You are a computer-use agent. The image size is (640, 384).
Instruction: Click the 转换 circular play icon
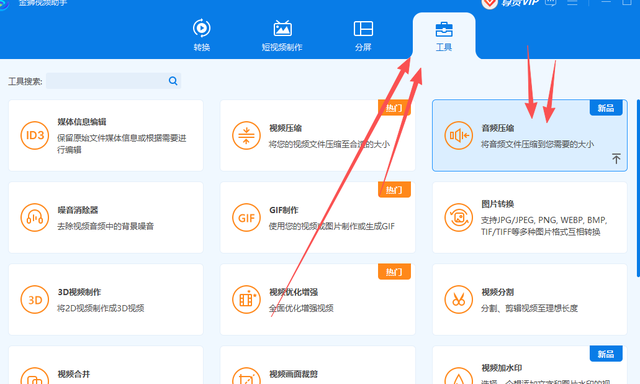coord(202,28)
